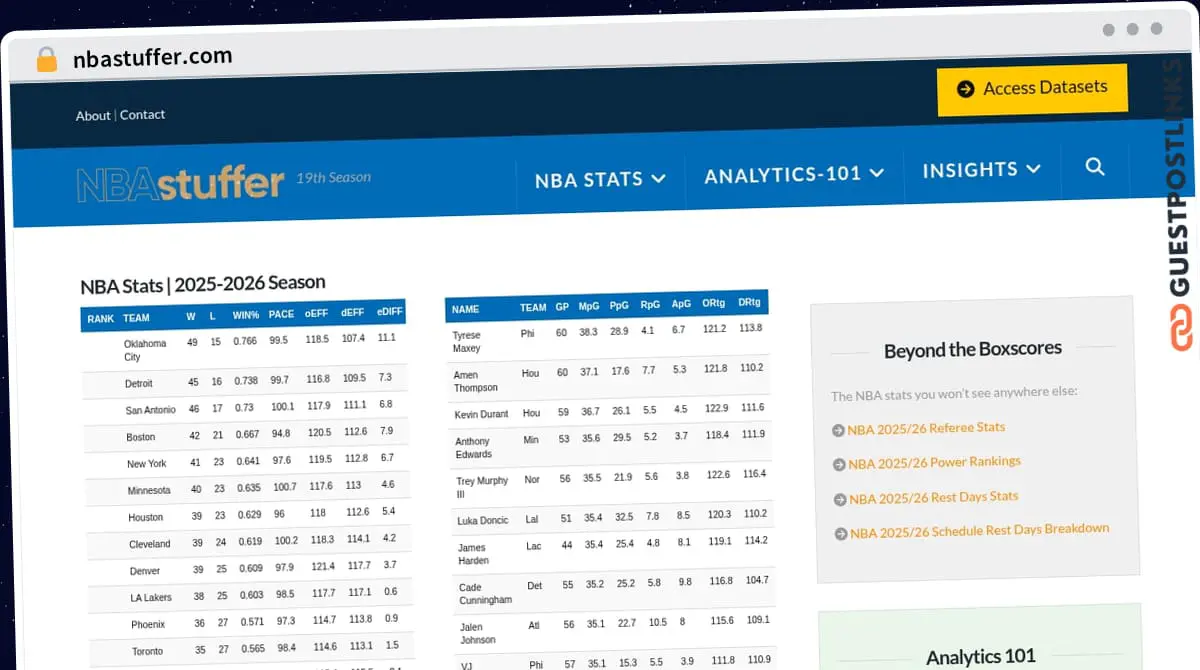Click the search magnifier icon

coord(1095,167)
